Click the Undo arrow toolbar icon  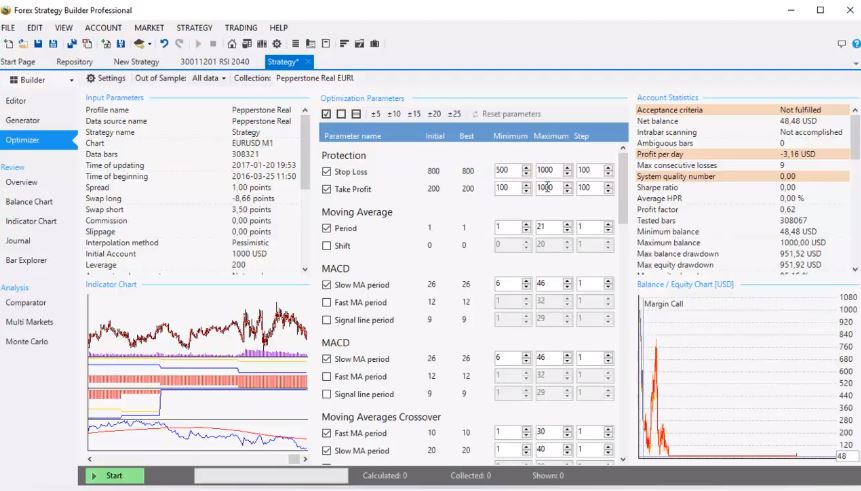(x=164, y=44)
